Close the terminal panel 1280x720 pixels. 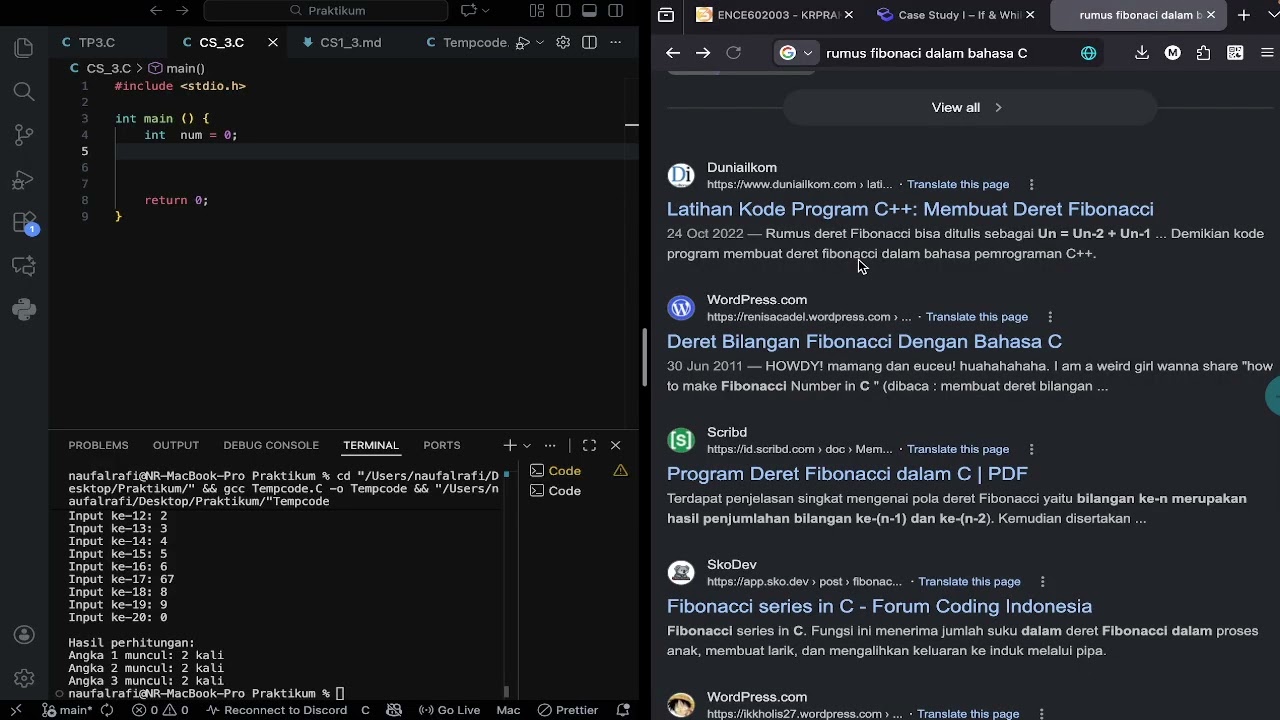(x=615, y=445)
